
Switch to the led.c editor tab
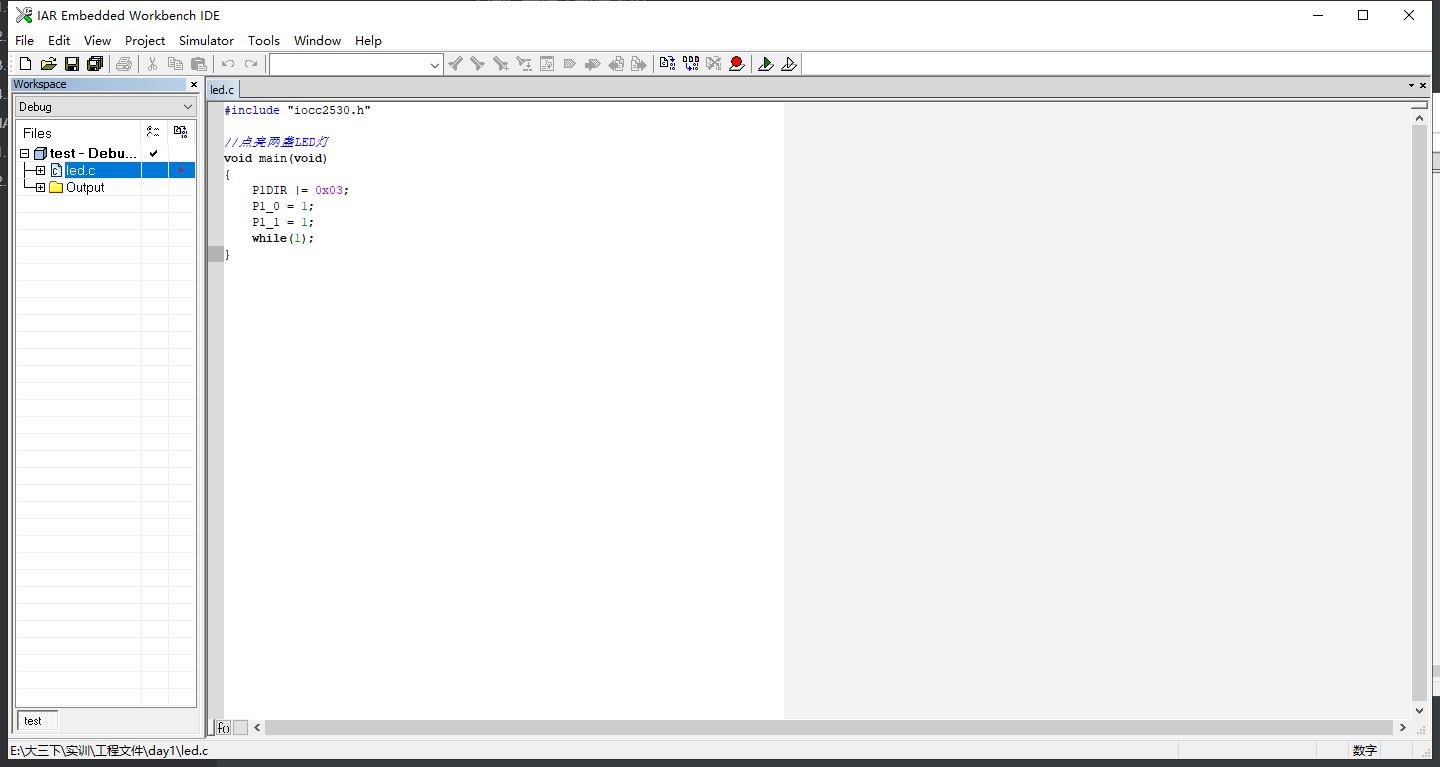[x=222, y=90]
